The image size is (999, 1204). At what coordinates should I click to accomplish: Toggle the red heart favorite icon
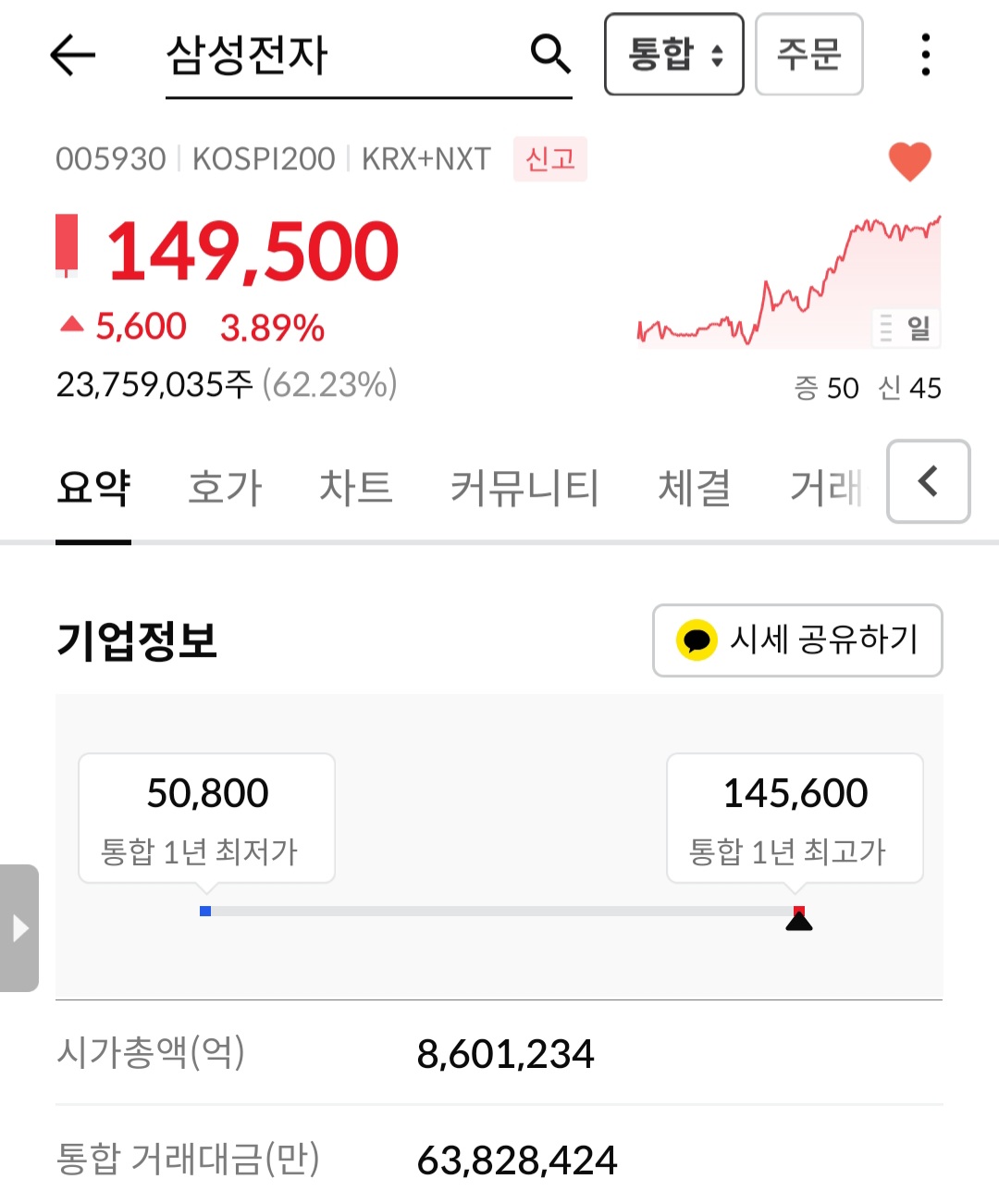pos(909,161)
